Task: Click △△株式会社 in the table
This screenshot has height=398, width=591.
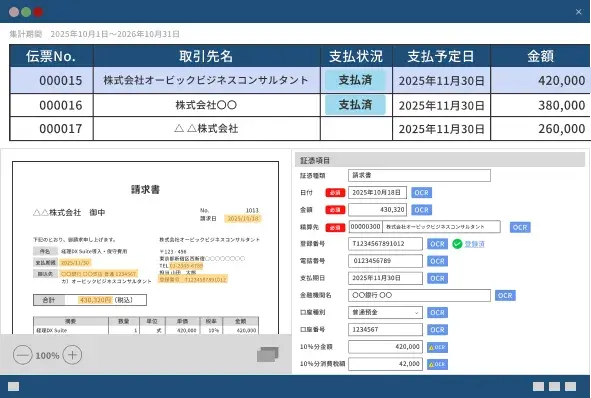Action: 206,129
